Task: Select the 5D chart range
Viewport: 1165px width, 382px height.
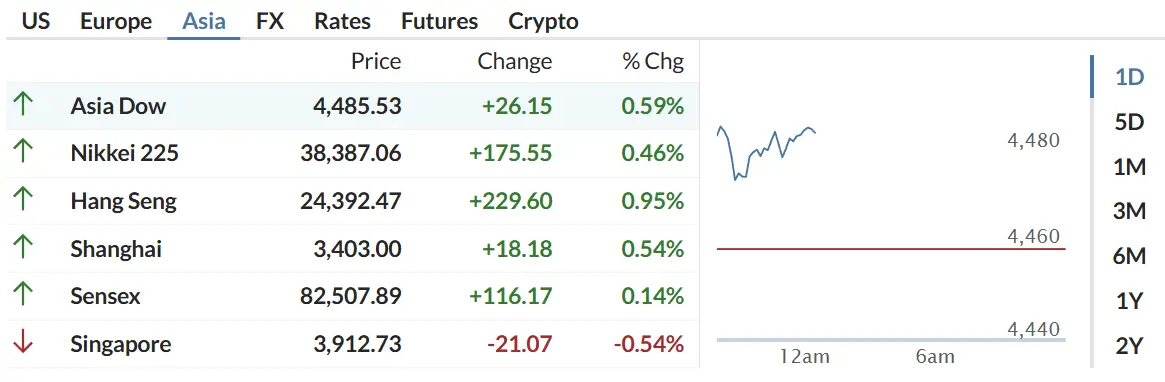Action: (x=1129, y=121)
